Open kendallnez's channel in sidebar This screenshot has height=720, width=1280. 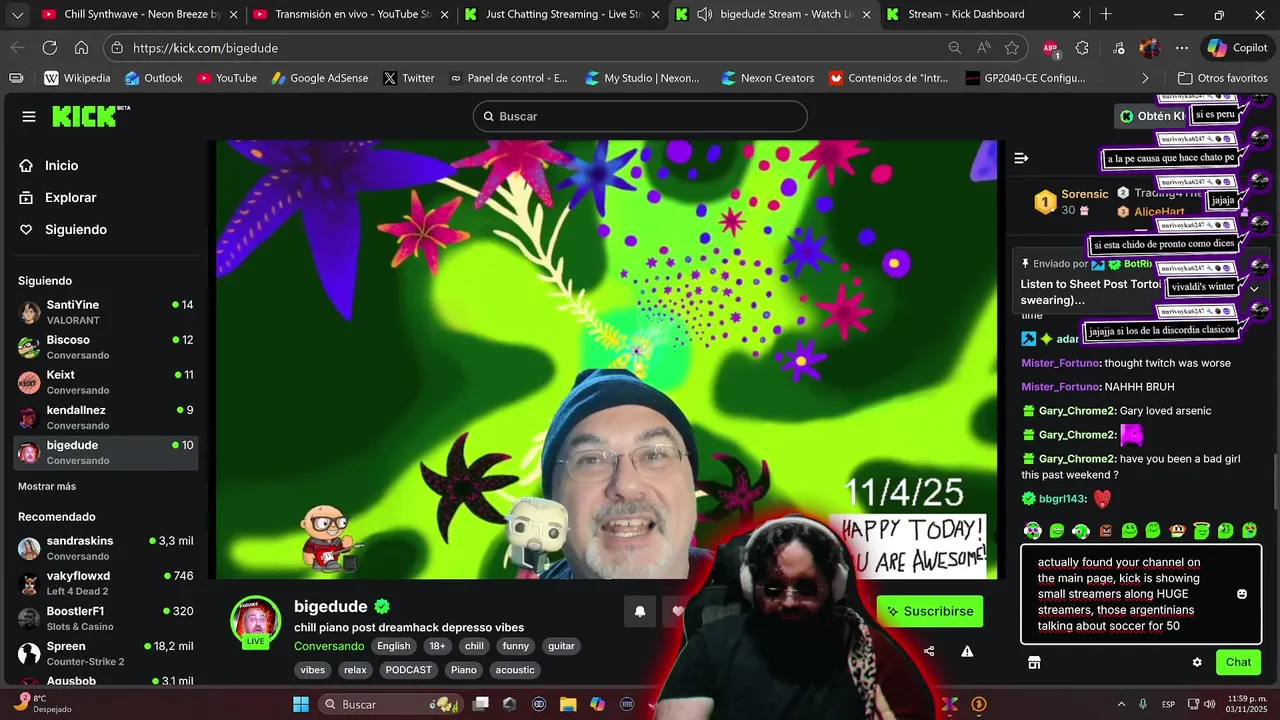tap(106, 417)
